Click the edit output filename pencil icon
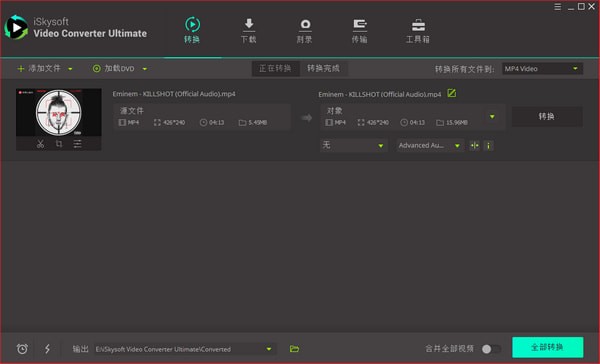Viewport: 600px width, 364px height. 452,93
